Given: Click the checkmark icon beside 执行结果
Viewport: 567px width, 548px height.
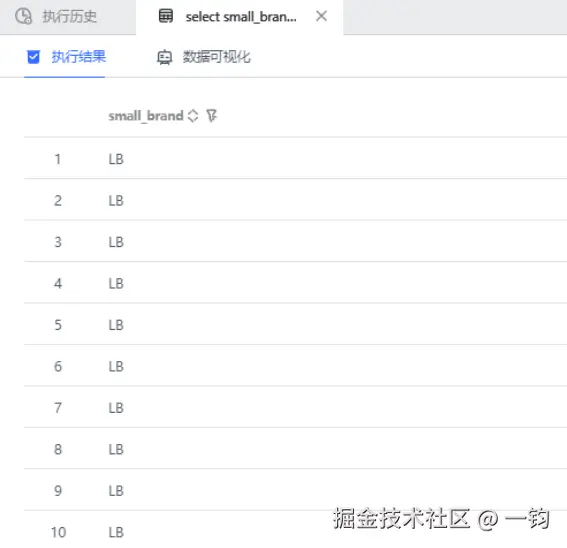Looking at the screenshot, I should (33, 57).
